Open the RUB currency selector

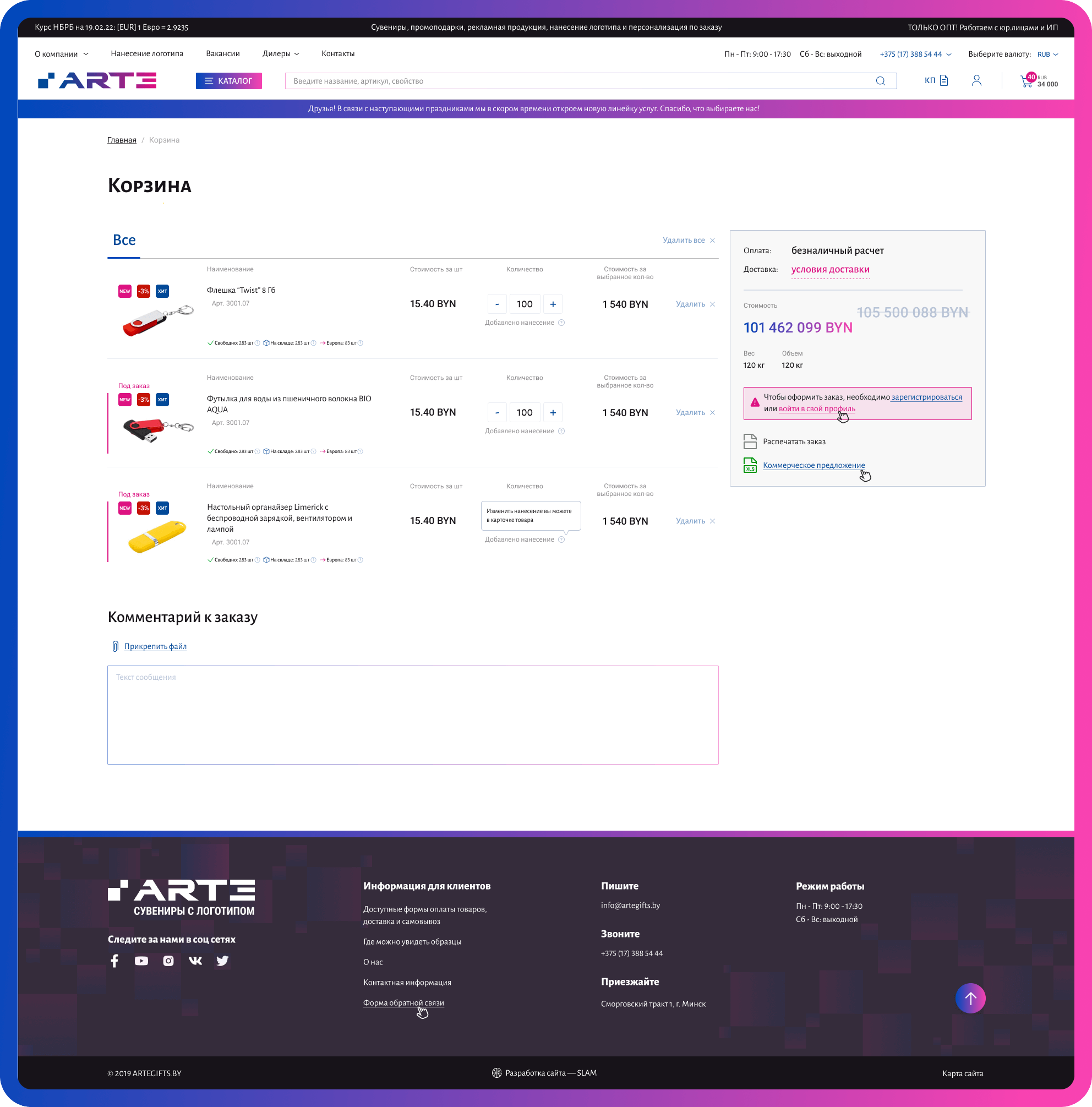pyautogui.click(x=1047, y=54)
